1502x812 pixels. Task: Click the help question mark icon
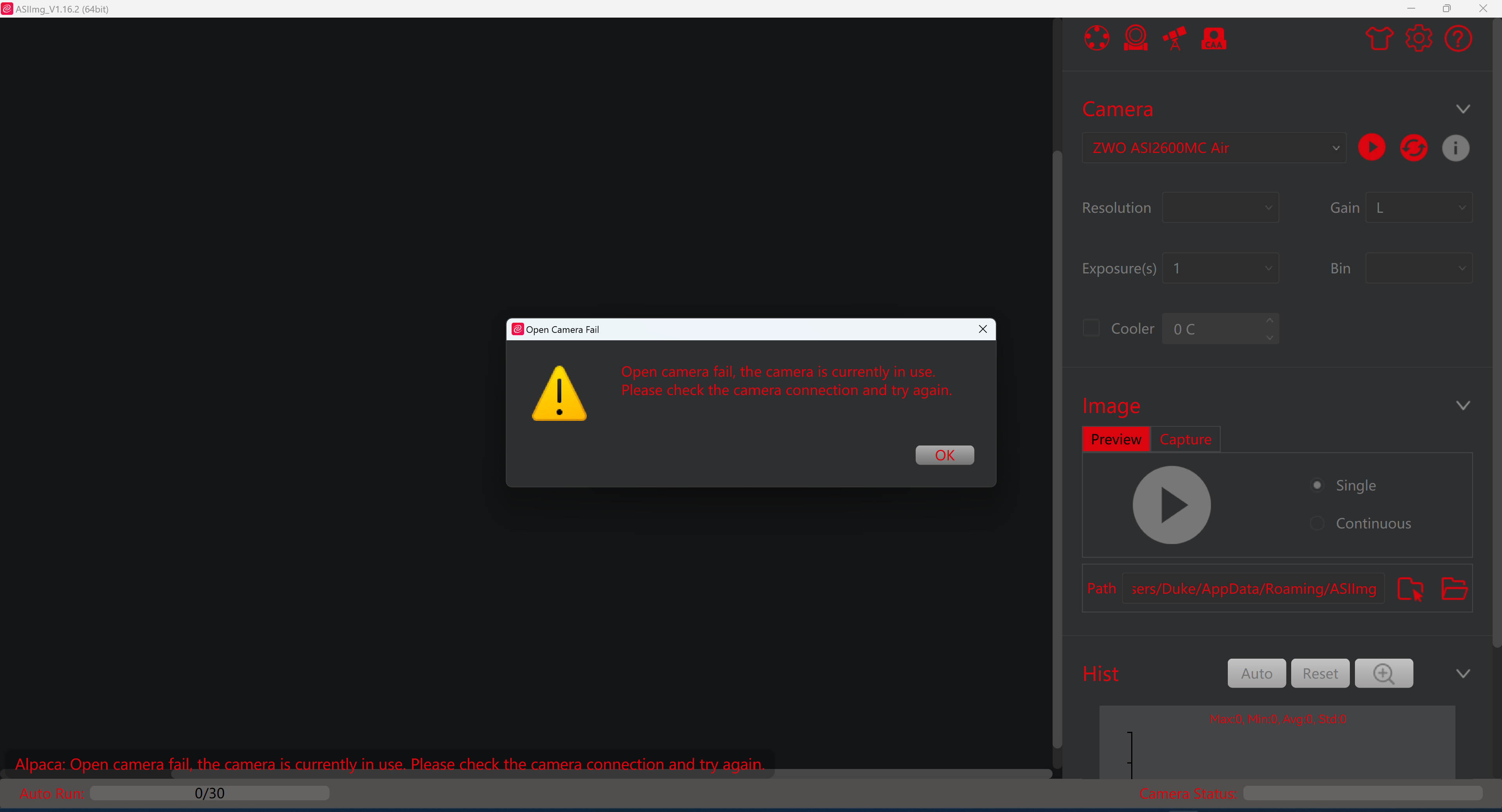(x=1458, y=38)
